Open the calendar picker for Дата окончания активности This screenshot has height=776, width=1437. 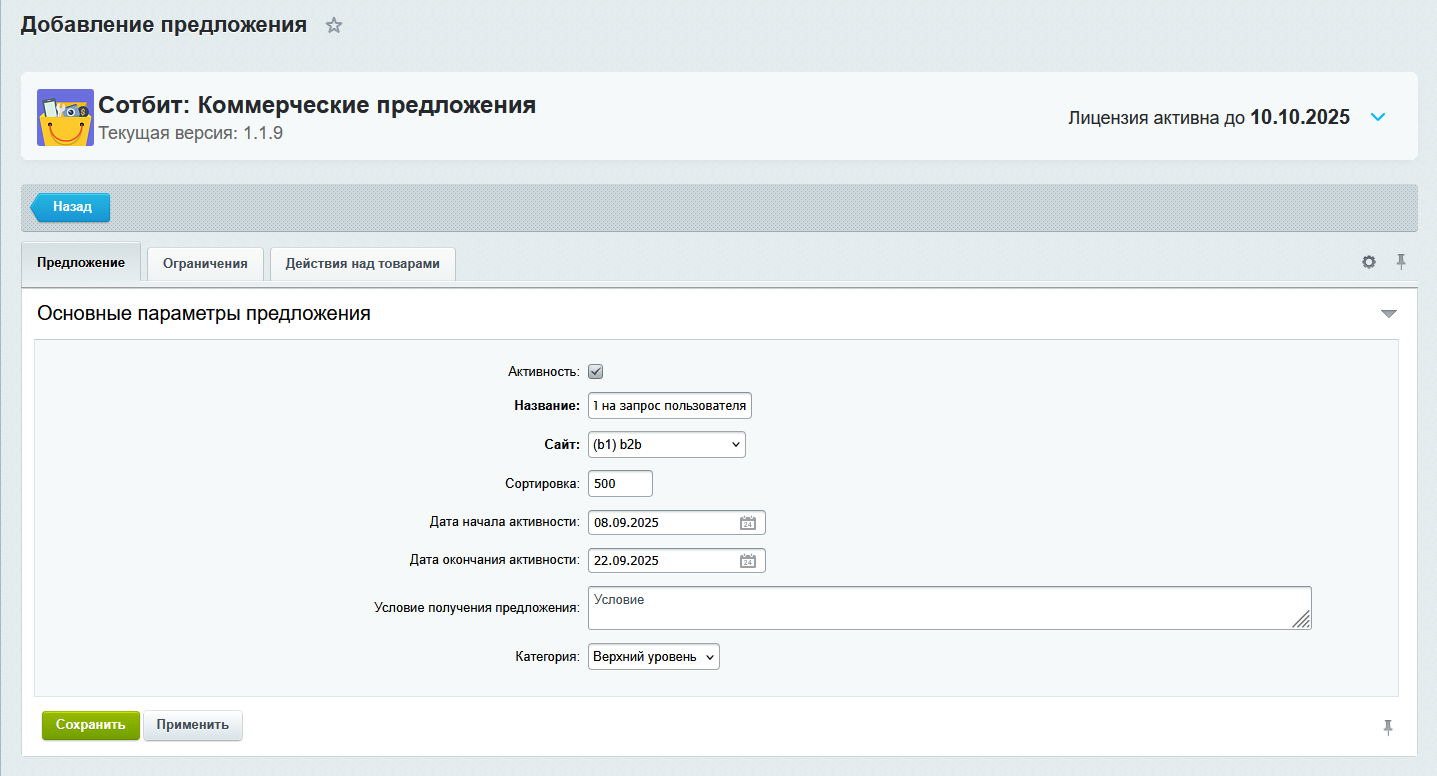pos(748,560)
